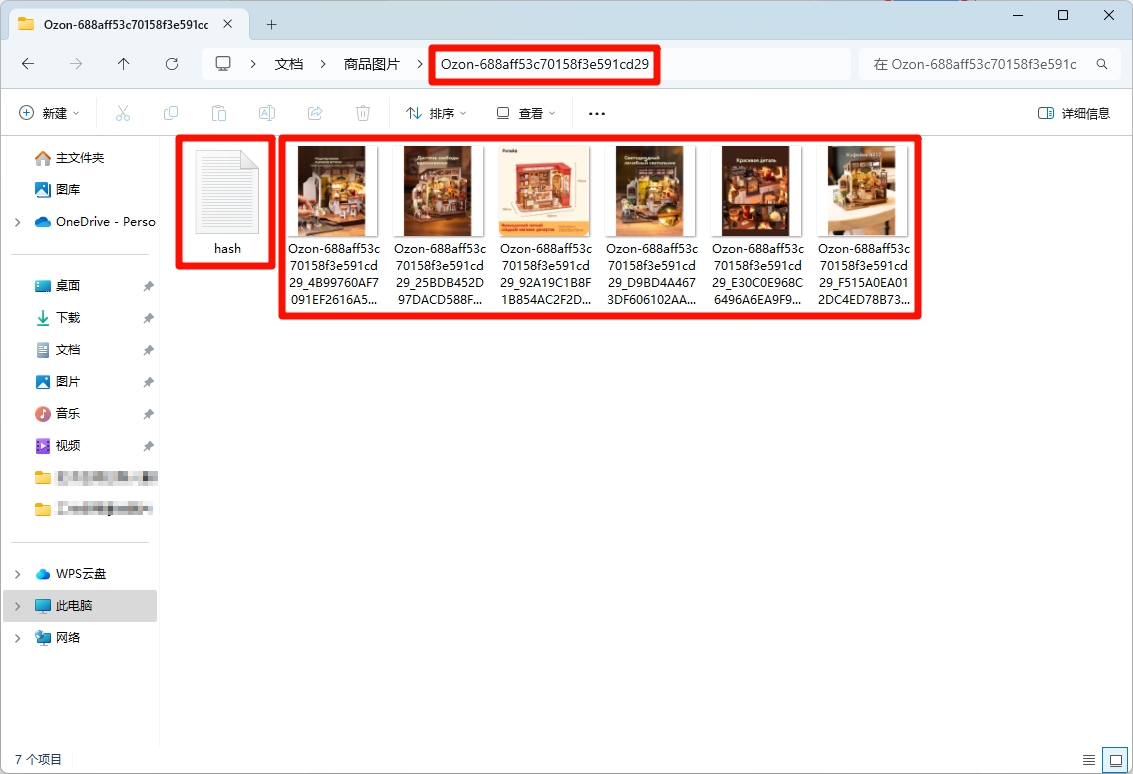This screenshot has height=774, width=1133.
Task: Open the 查看 view dropdown
Action: (526, 114)
